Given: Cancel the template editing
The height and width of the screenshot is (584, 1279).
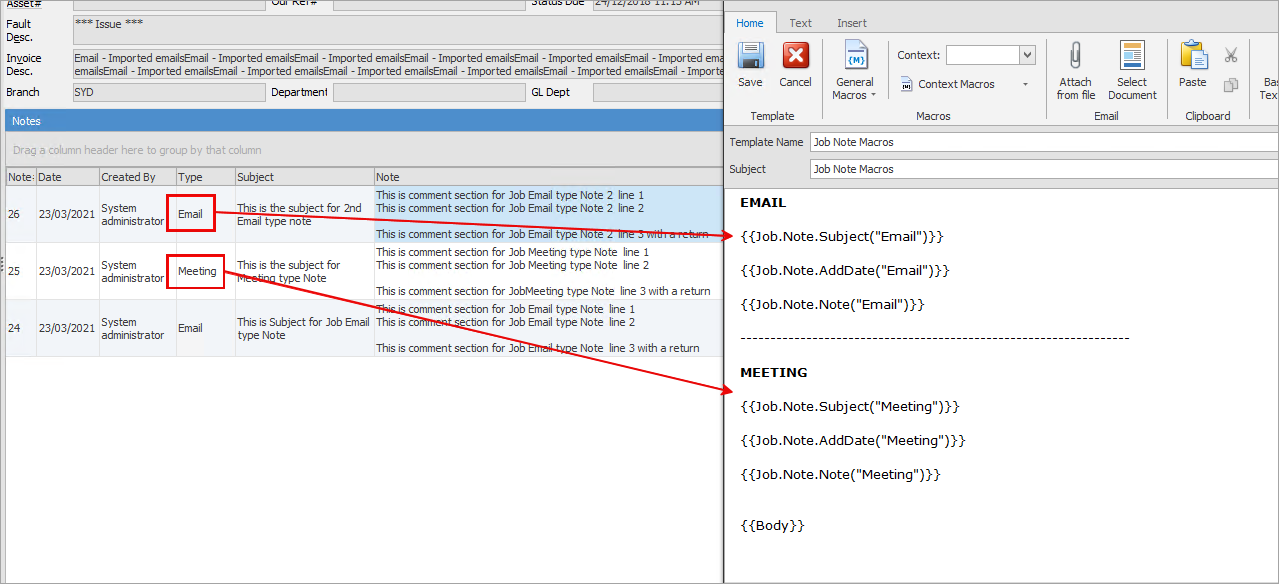Looking at the screenshot, I should tap(795, 66).
